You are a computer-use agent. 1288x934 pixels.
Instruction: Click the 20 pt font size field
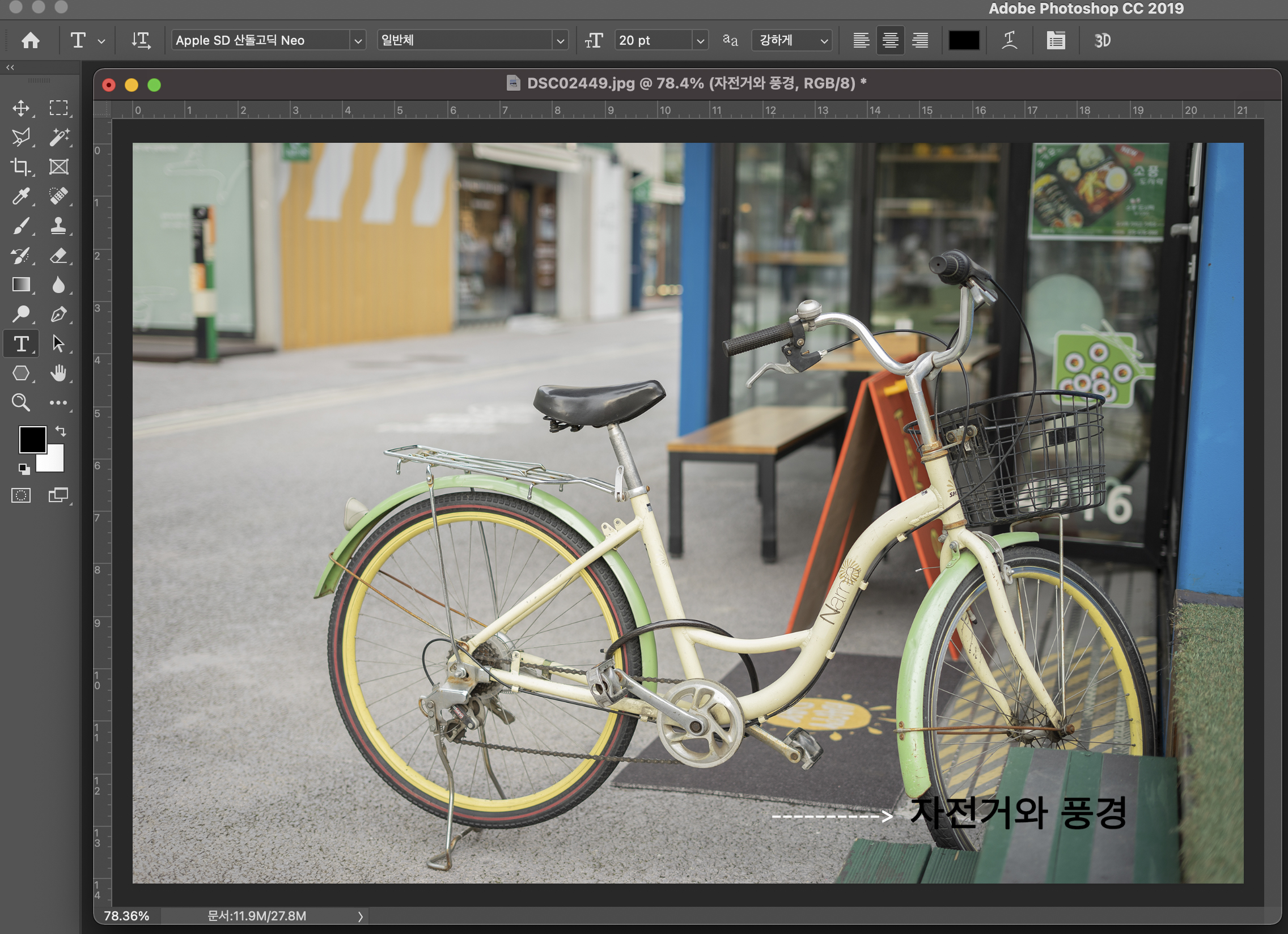tap(653, 40)
